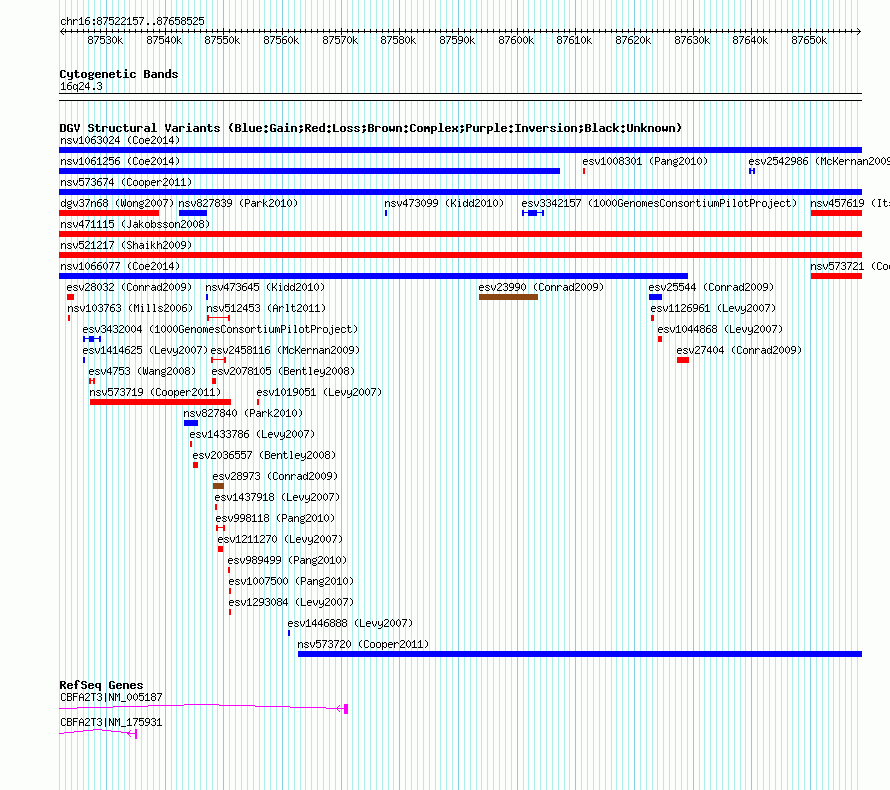Click the red dgv37n68 (Wong2007) loss bar

coord(109,213)
